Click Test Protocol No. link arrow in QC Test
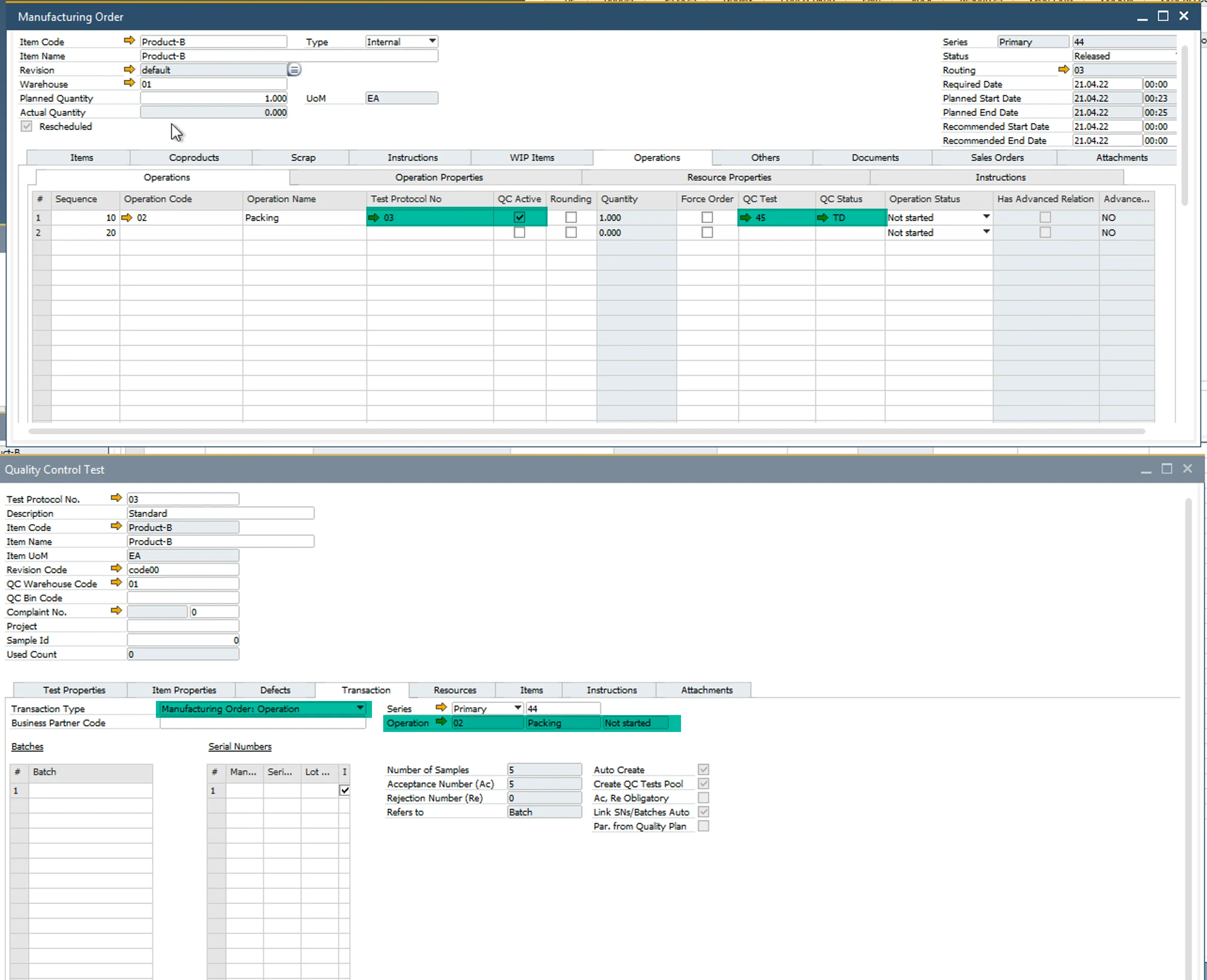Screen dimensions: 1207x980 pos(116,498)
